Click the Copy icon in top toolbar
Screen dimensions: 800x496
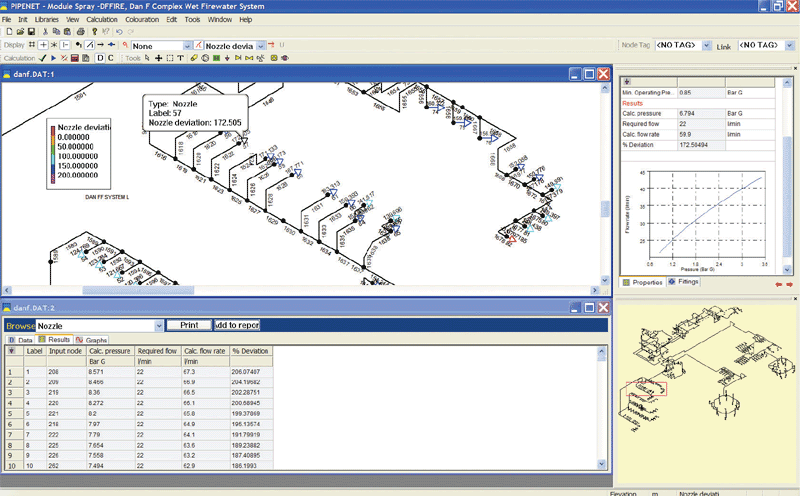56,32
